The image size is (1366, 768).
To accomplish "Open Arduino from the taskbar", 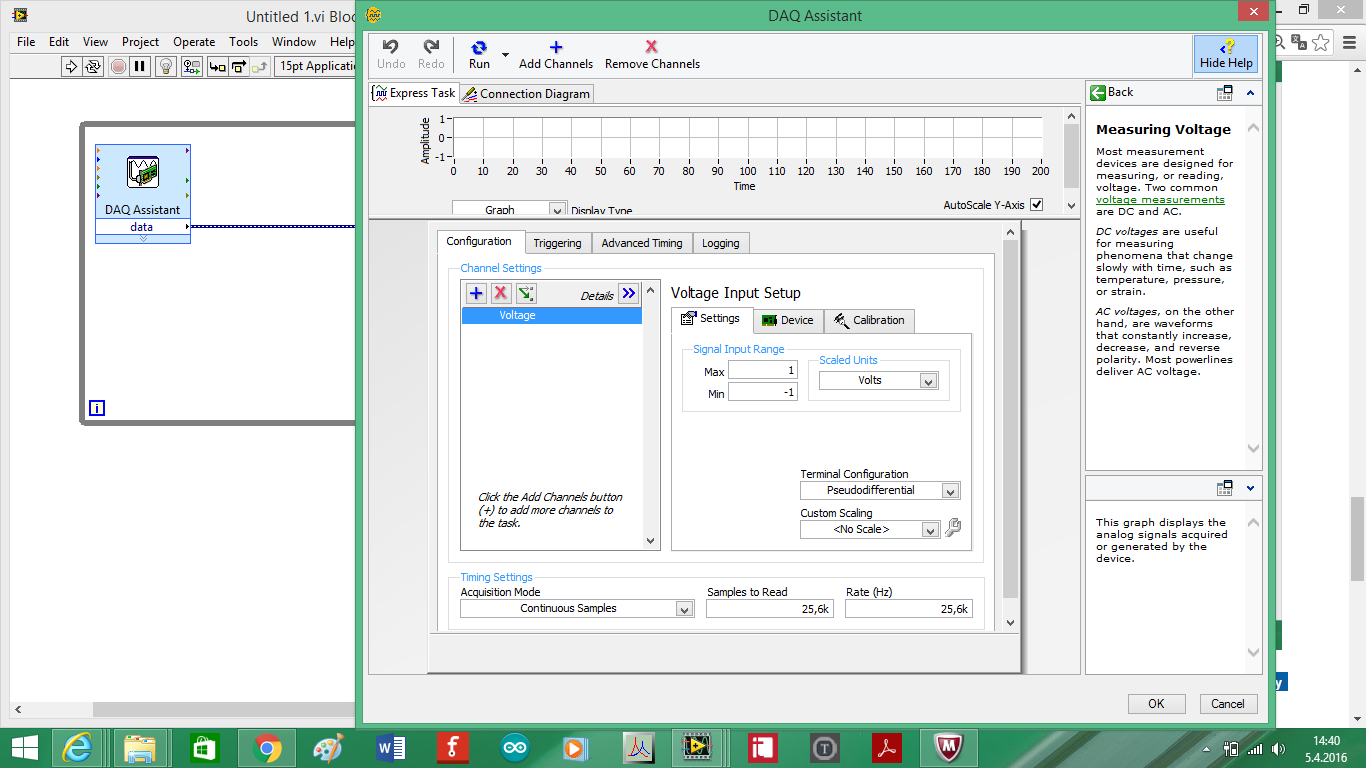I will pos(517,748).
